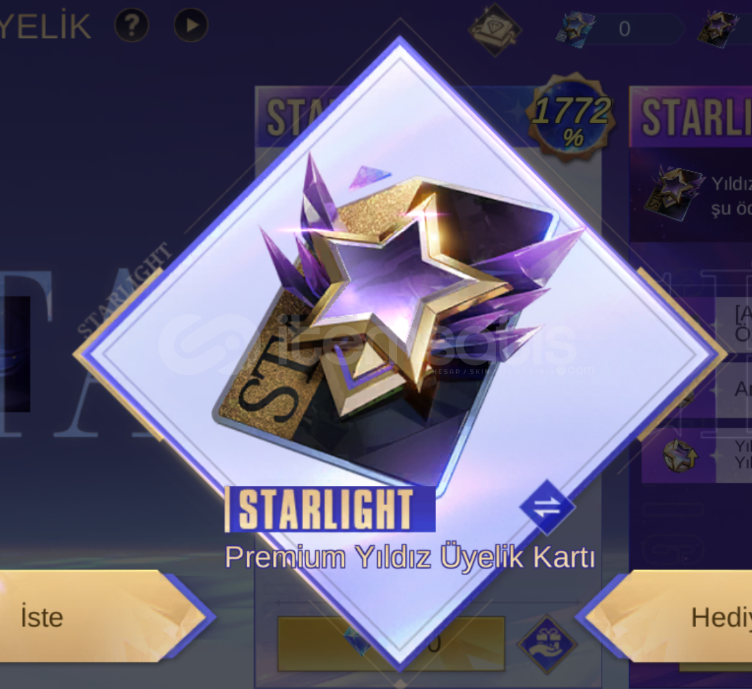Play the Starlight membership intro video
Viewport: 752px width, 689px height.
click(x=191, y=24)
